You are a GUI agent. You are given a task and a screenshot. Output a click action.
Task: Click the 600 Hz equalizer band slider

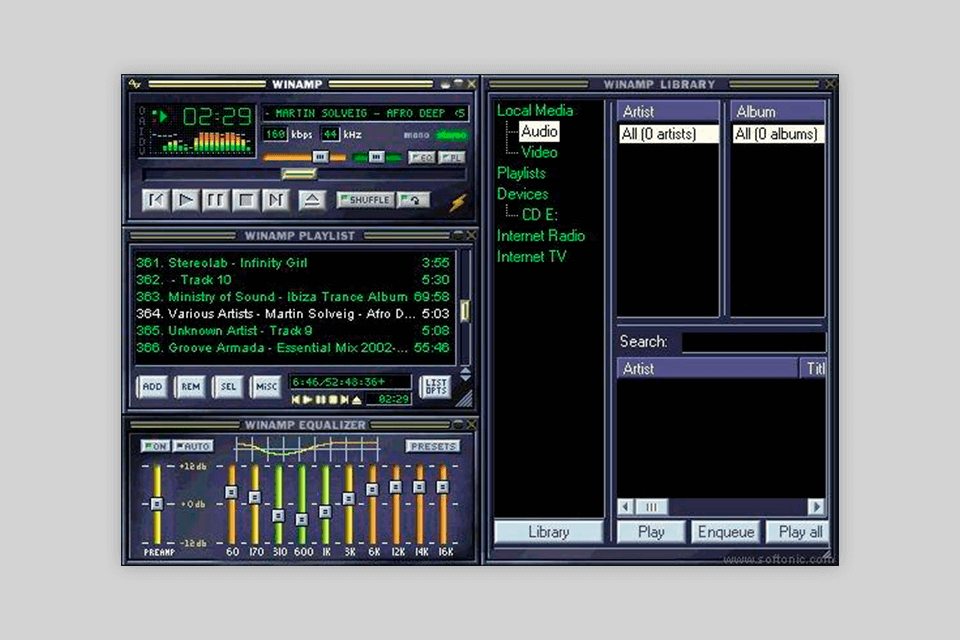click(302, 519)
